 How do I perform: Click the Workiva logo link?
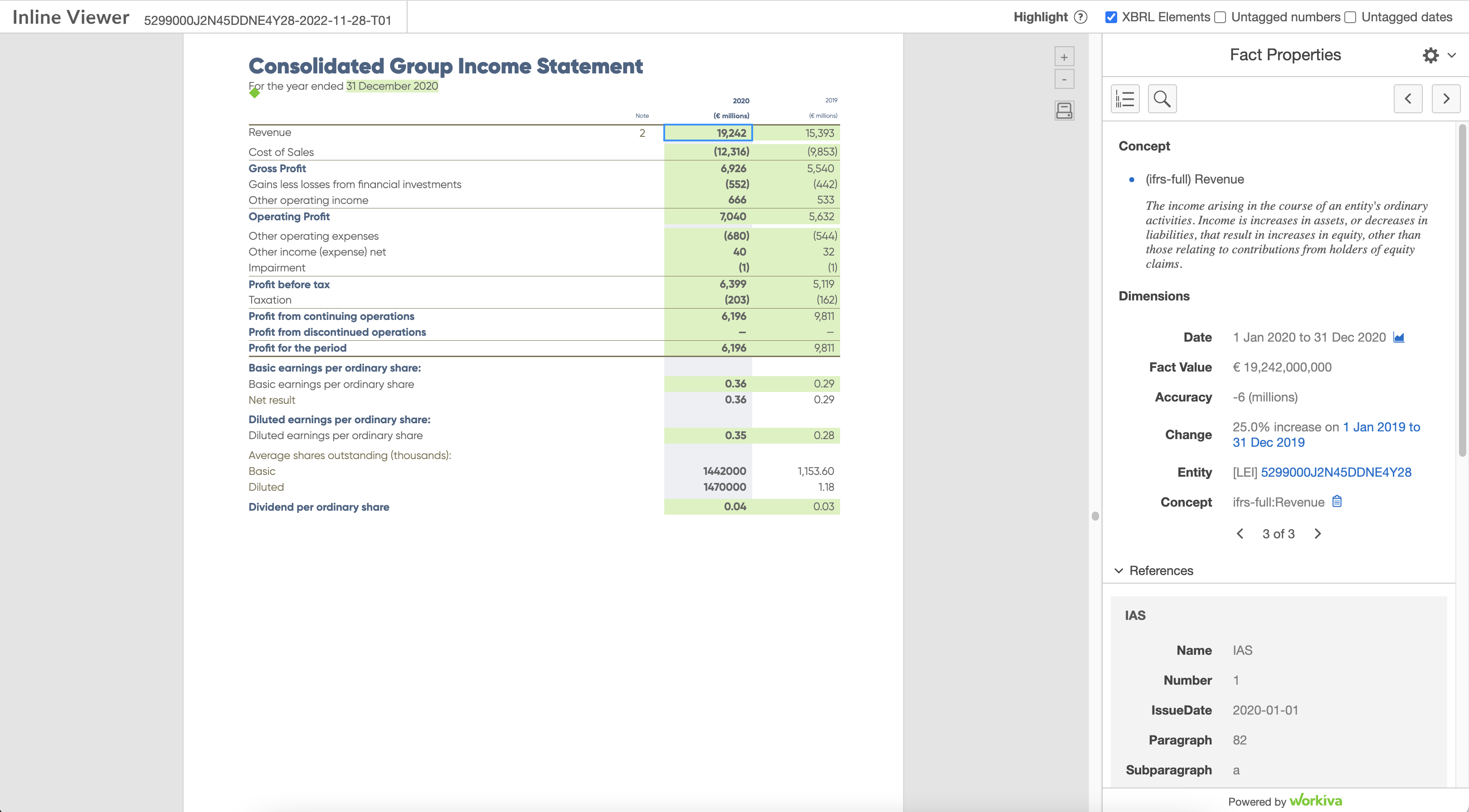1316,801
